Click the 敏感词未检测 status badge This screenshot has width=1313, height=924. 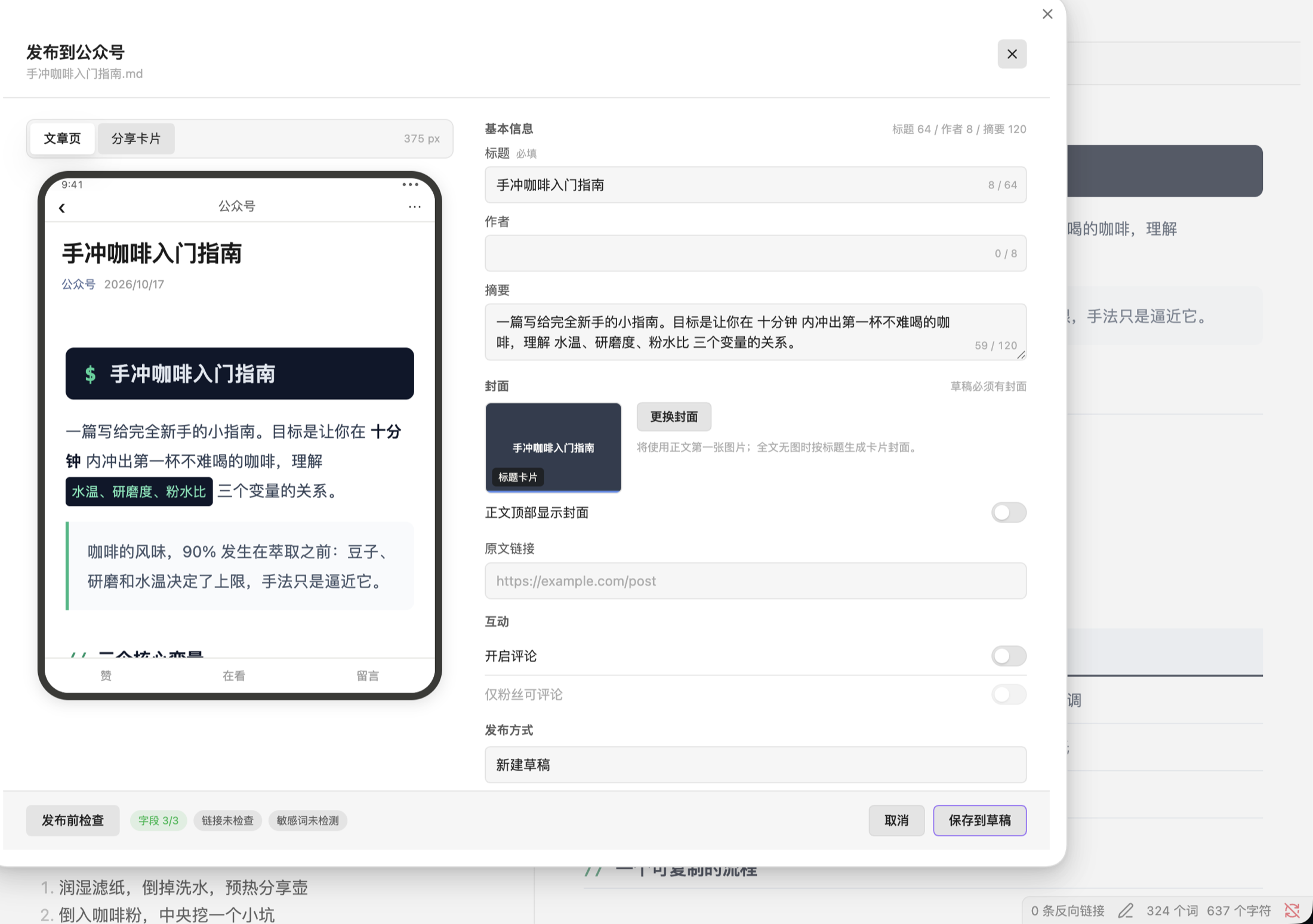tap(307, 820)
